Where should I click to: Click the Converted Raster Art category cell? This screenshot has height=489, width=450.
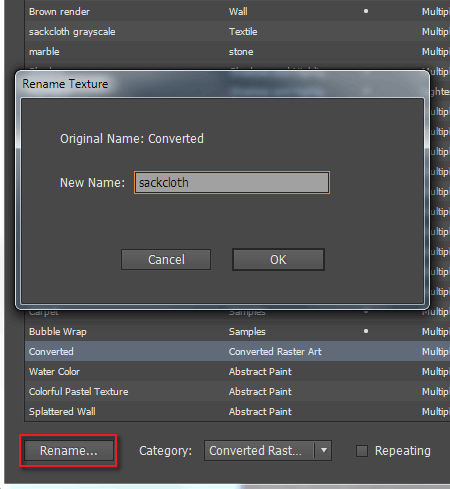[275, 351]
